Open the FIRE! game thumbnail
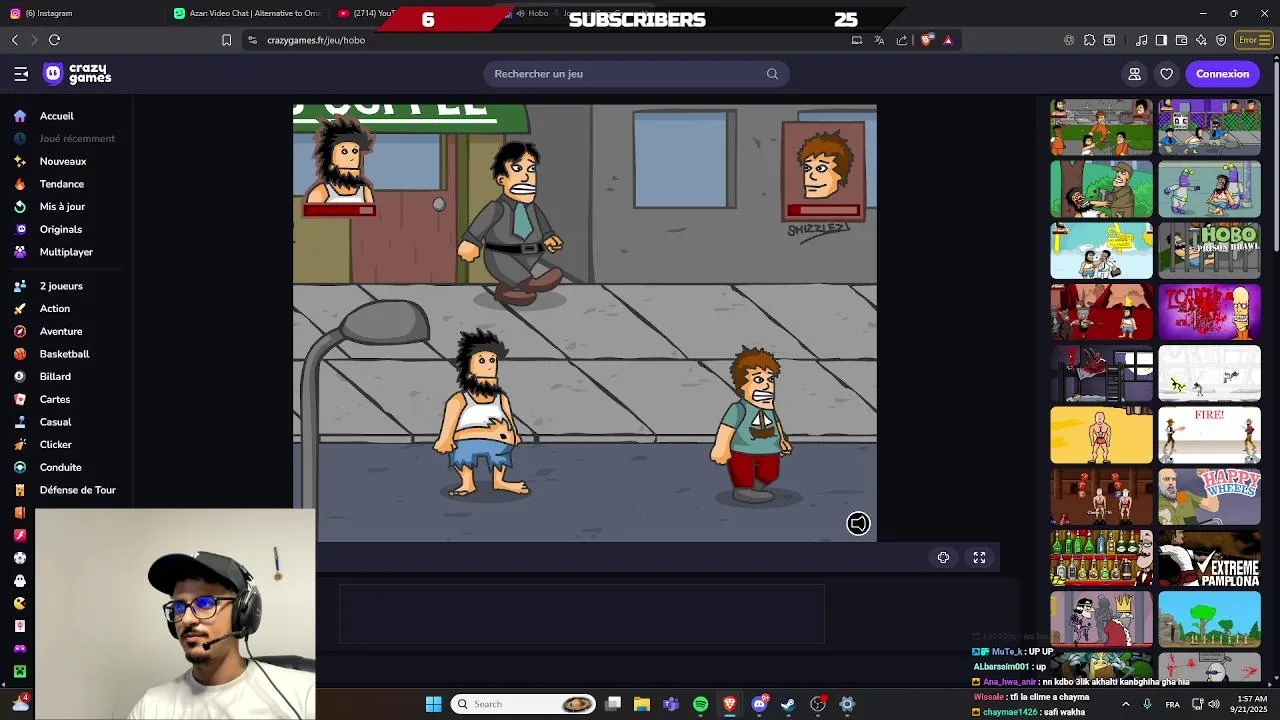The width and height of the screenshot is (1280, 720). [x=1209, y=435]
